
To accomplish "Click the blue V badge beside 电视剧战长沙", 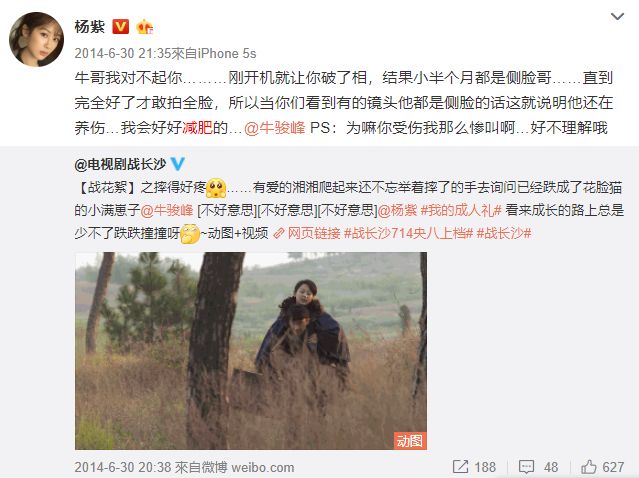I will pos(178,164).
